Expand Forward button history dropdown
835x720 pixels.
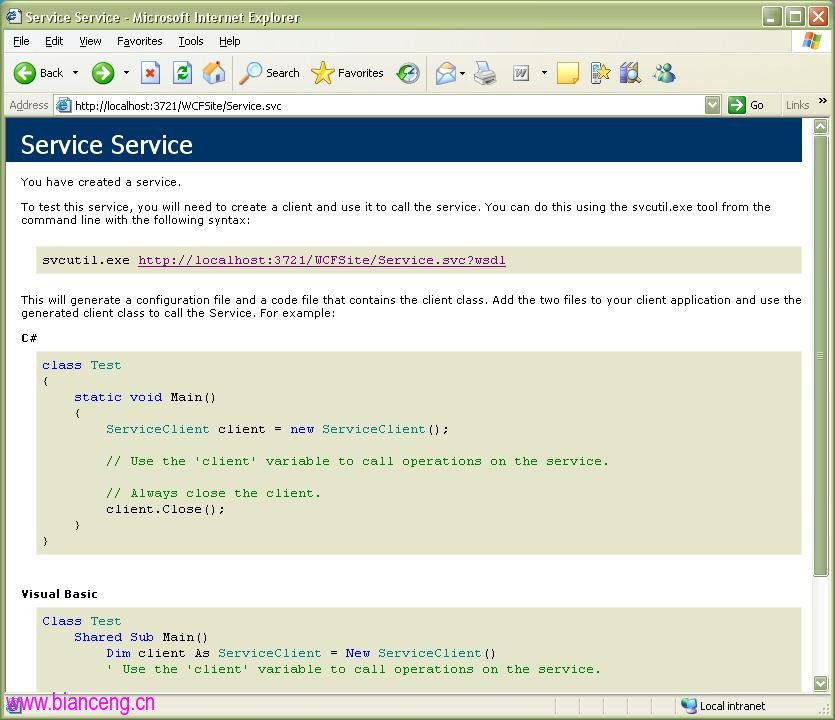pyautogui.click(x=126, y=73)
